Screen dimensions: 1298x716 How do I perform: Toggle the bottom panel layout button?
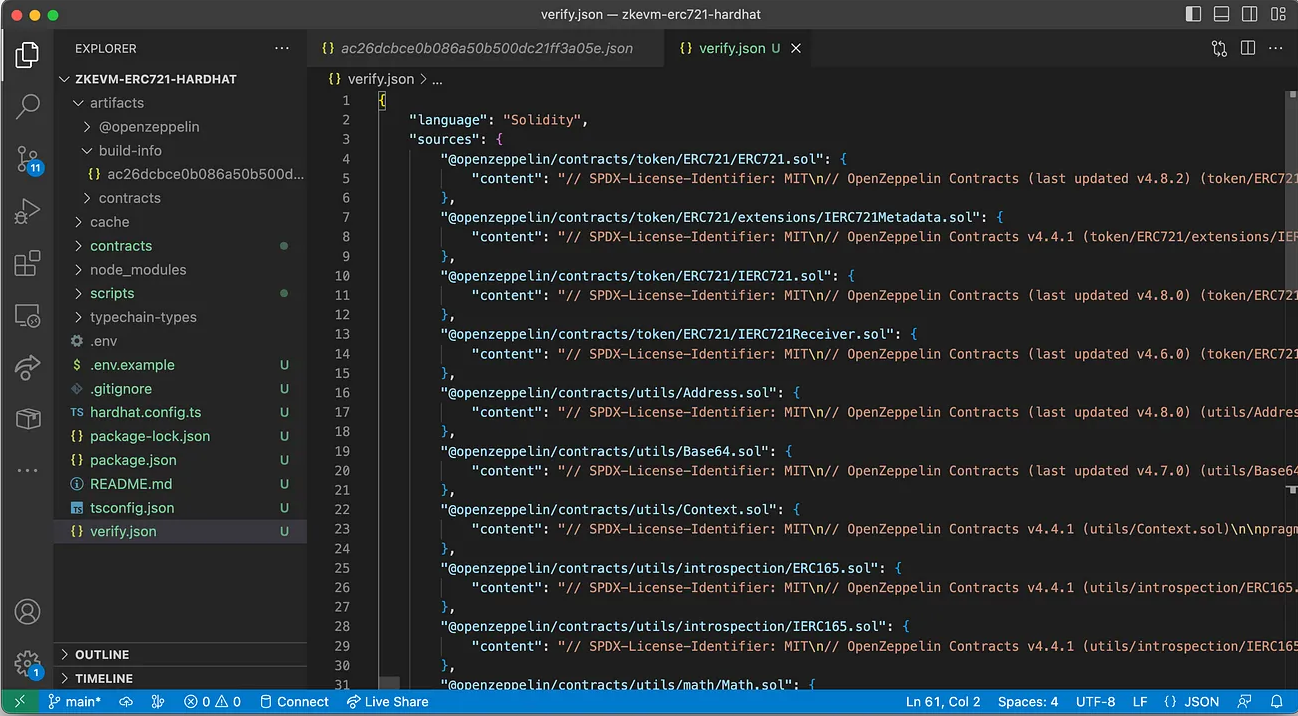pos(1221,15)
